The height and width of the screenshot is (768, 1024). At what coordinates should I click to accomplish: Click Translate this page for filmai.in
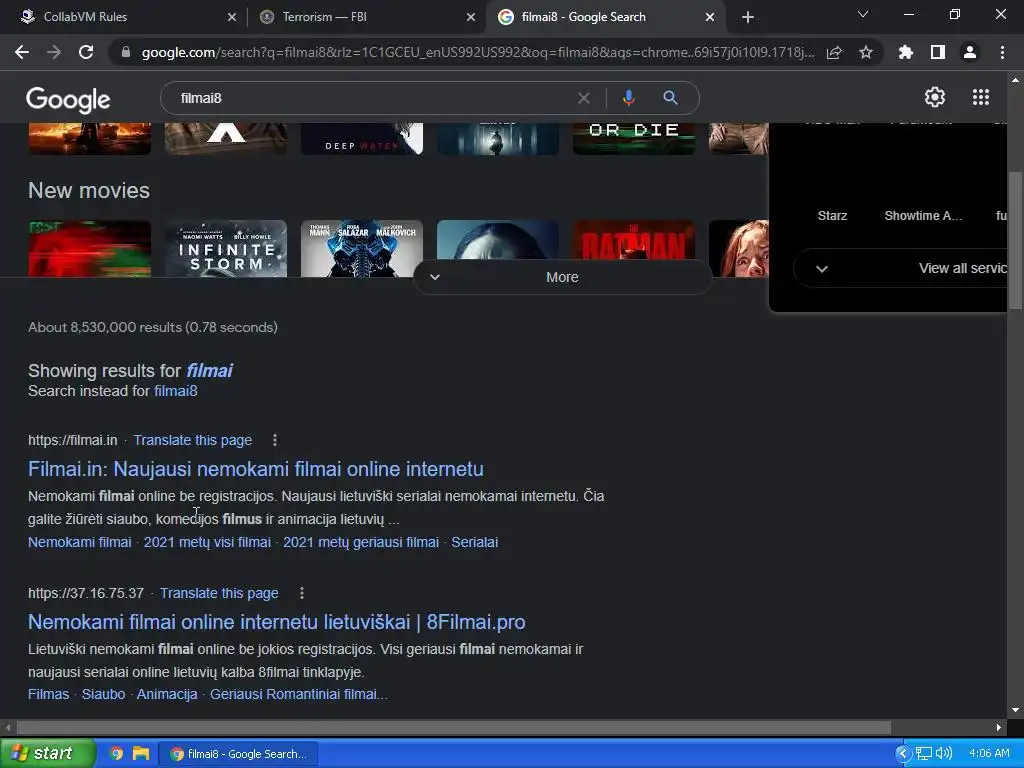(193, 440)
